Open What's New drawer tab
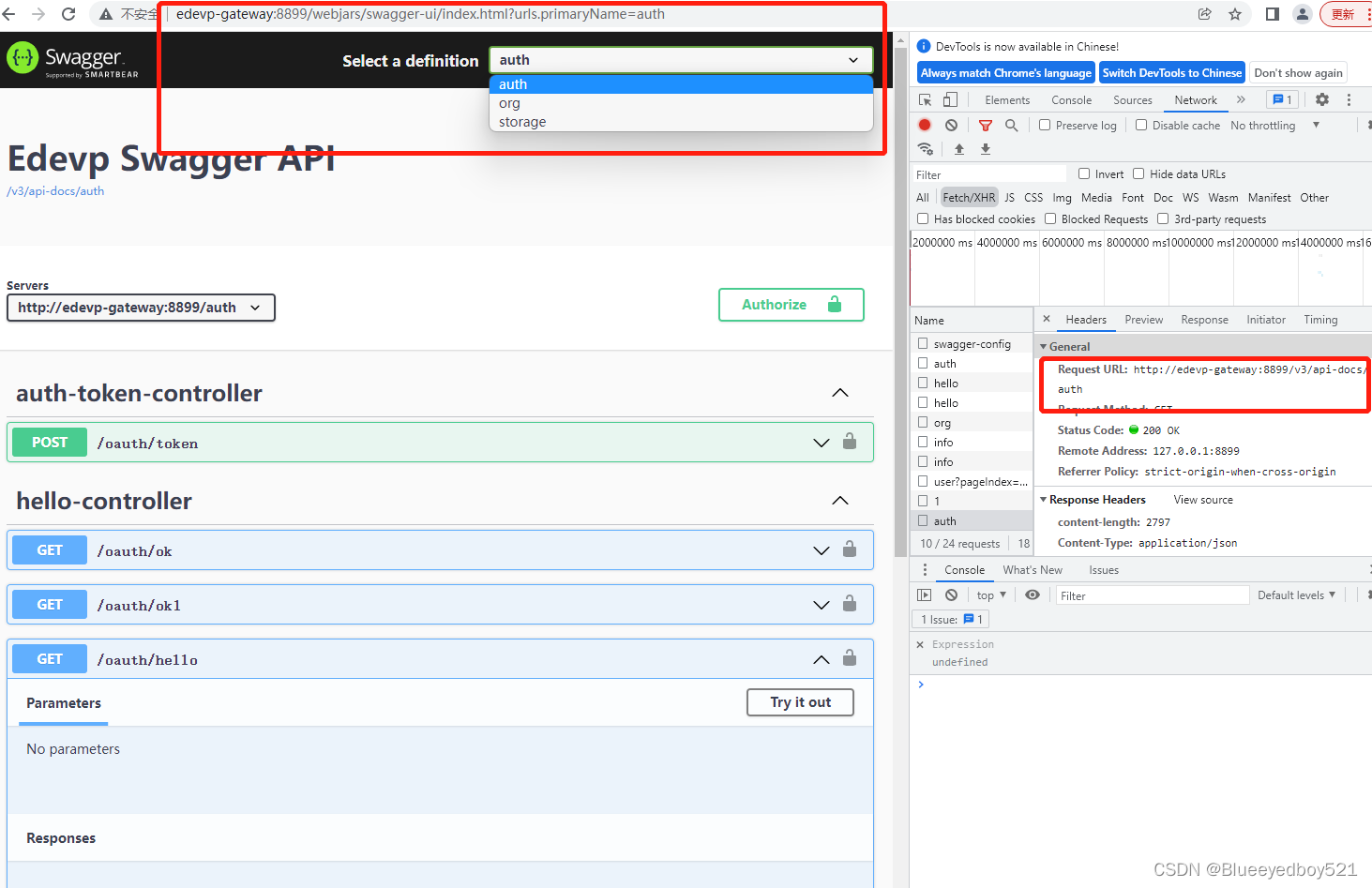The width and height of the screenshot is (1372, 888). pos(1033,569)
